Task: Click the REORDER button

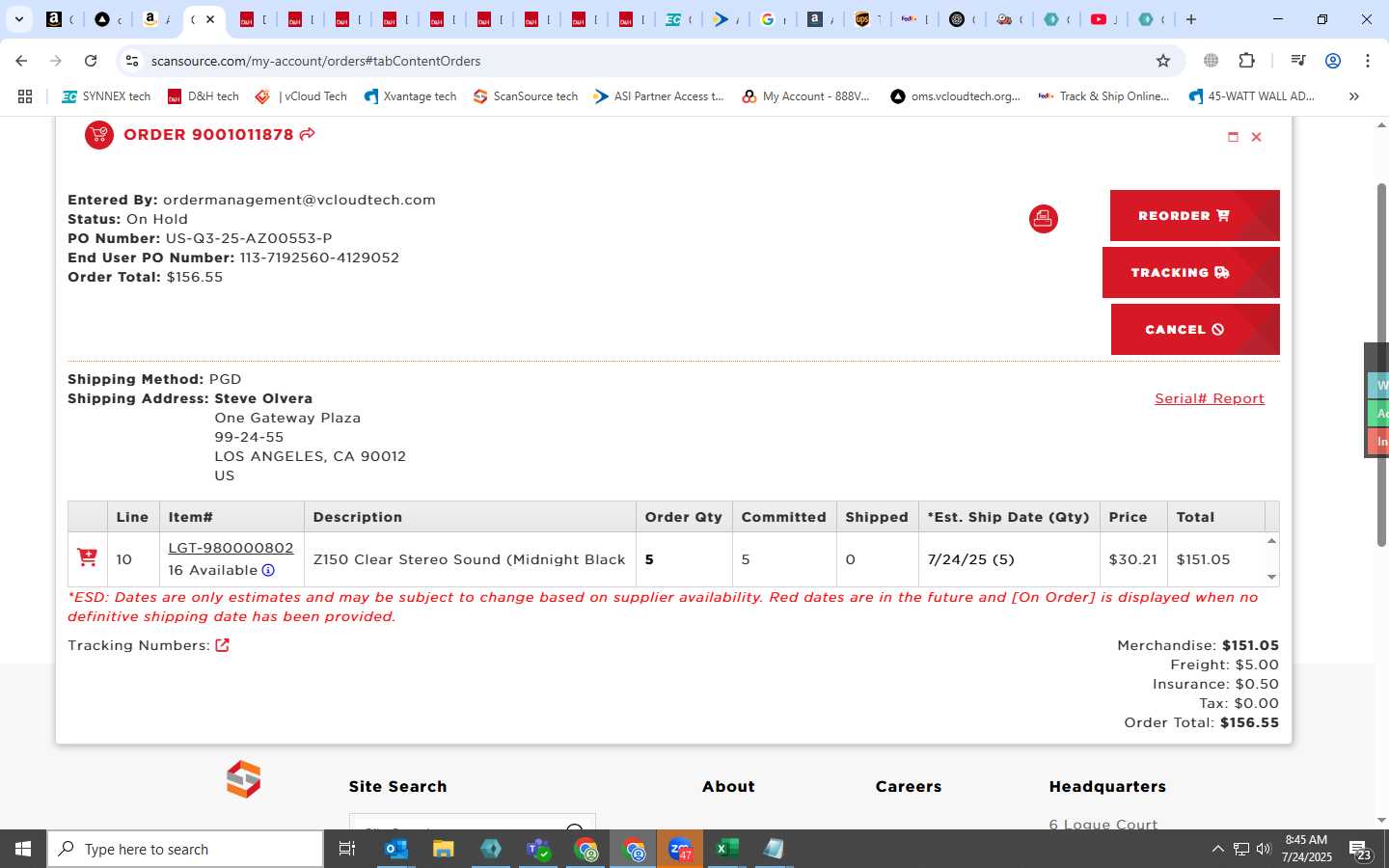Action: [x=1194, y=215]
